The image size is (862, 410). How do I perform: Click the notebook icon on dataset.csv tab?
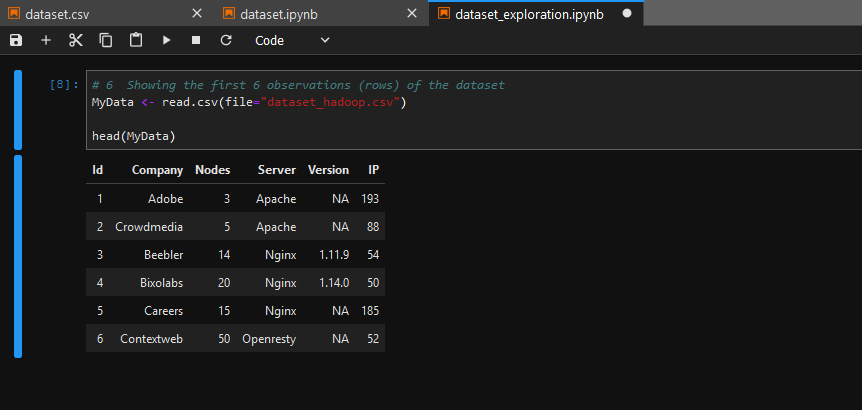14,14
